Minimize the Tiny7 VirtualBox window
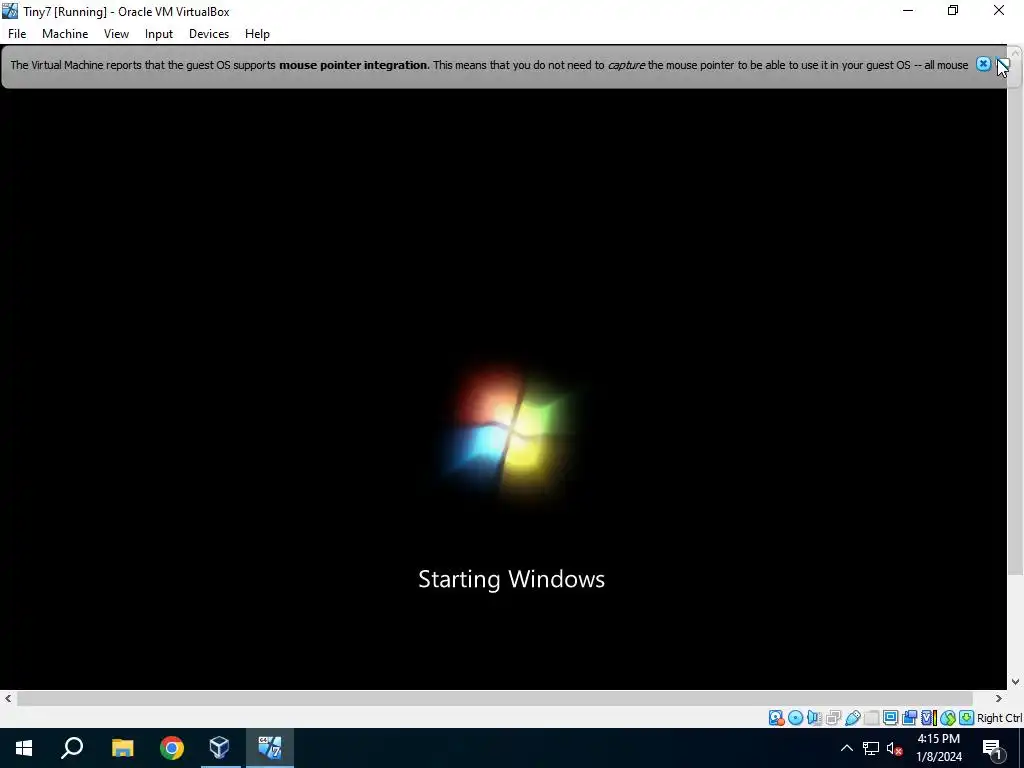Screen dimensions: 1024x768 tap(908, 11)
